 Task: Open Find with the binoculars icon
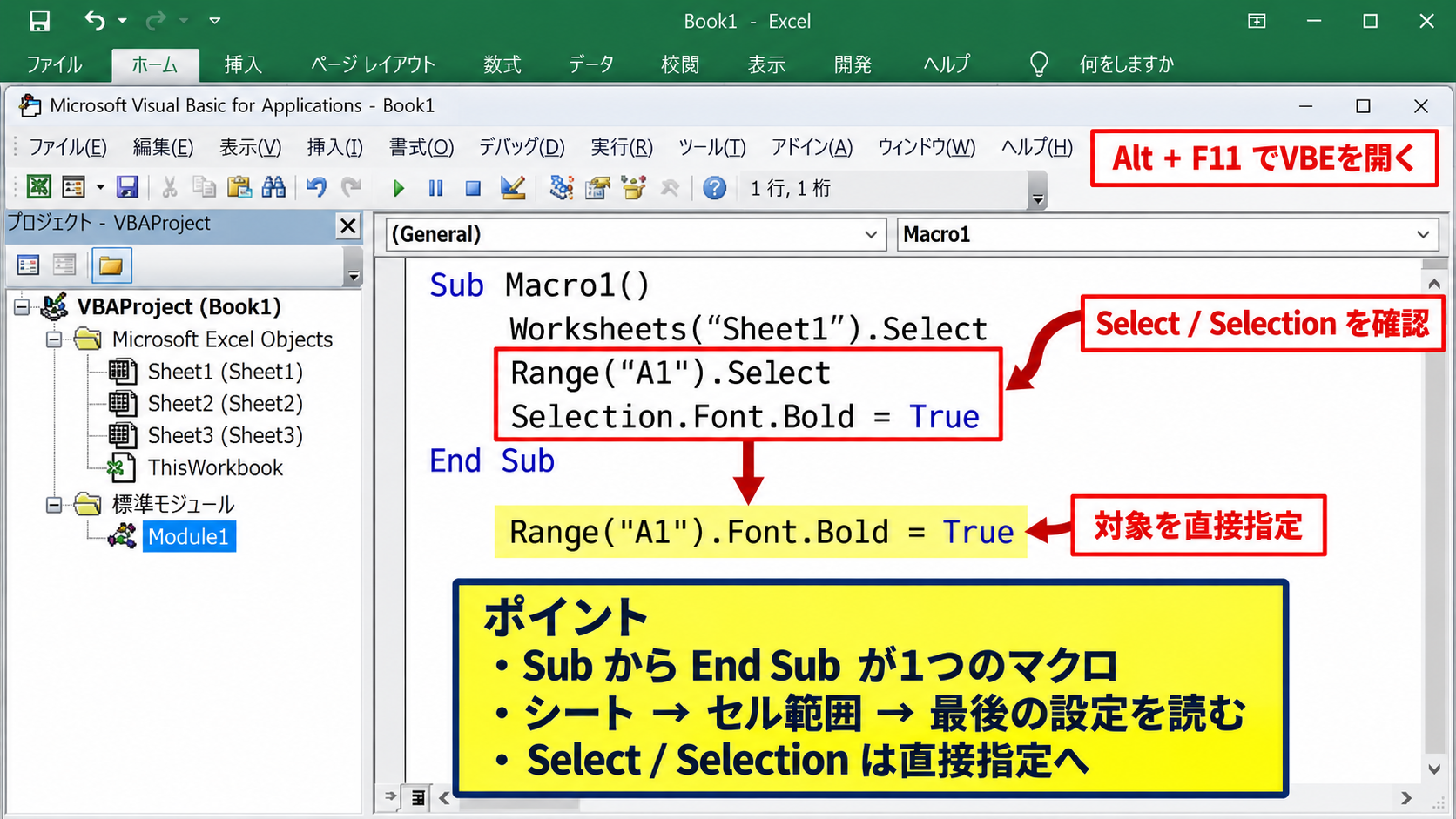tap(273, 187)
